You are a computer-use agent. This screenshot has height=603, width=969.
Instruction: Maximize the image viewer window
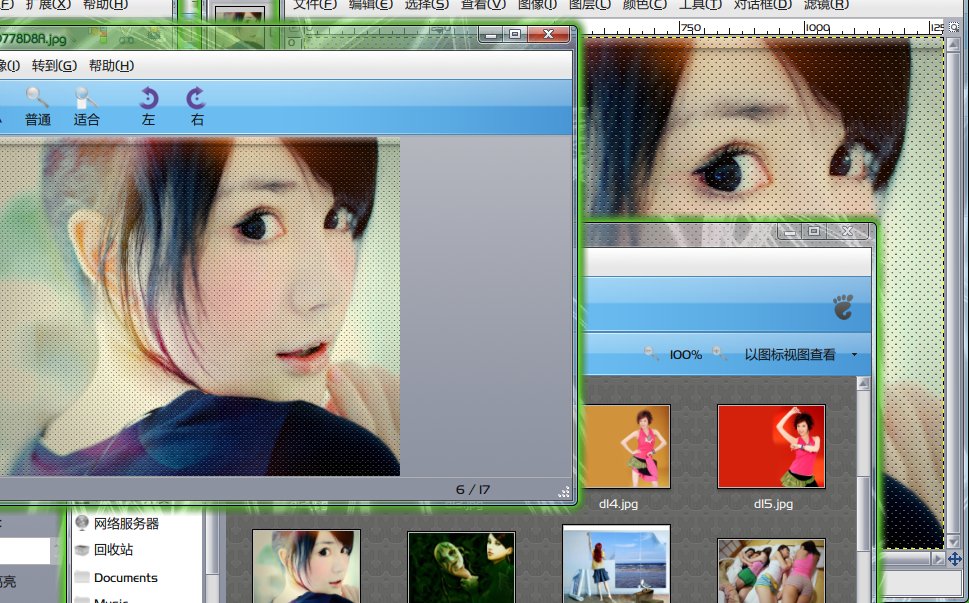click(515, 35)
